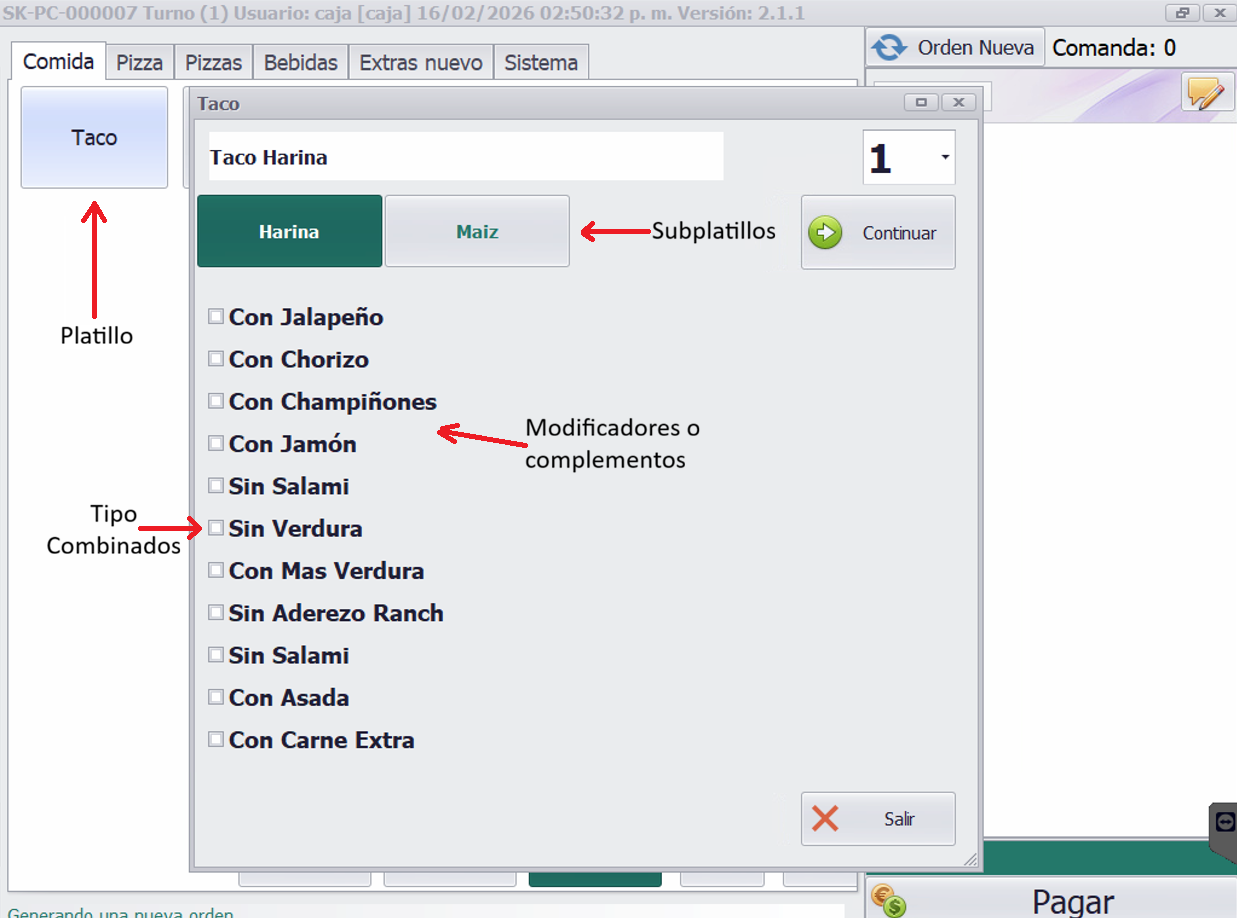Screen dimensions: 1237x918
Task: Go to the Sistema tab
Action: click(540, 62)
